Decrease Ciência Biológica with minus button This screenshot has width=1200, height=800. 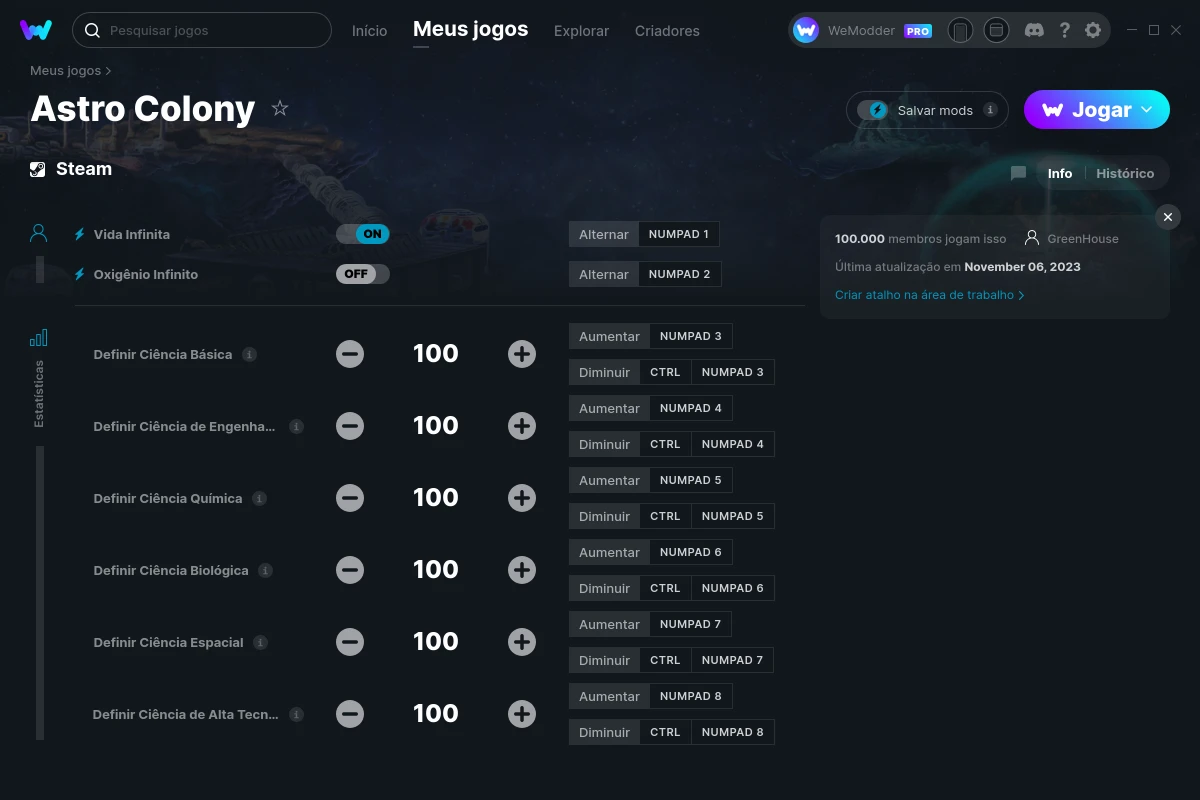tap(350, 570)
